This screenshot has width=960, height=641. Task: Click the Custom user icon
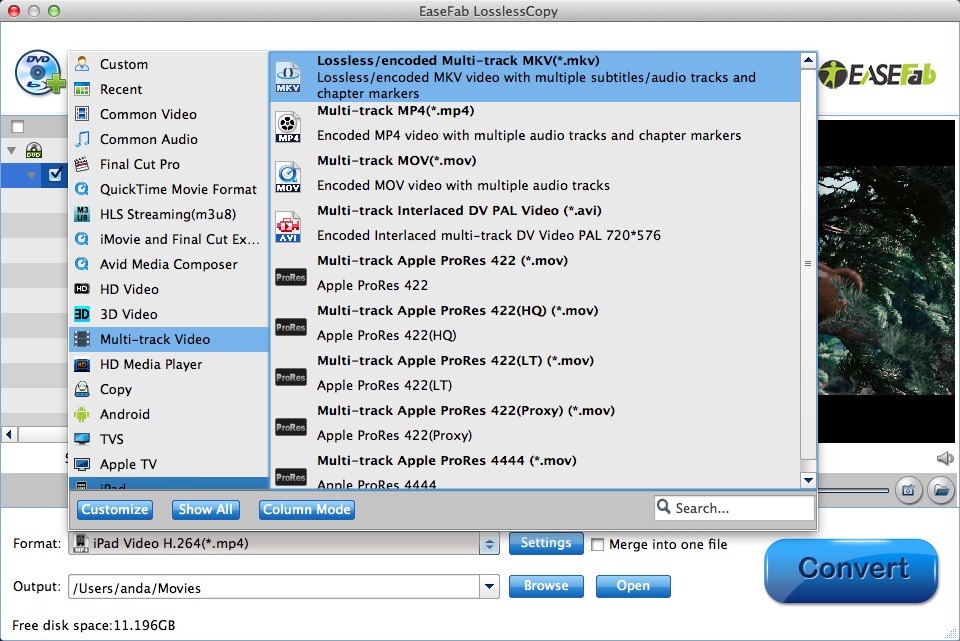tap(81, 64)
